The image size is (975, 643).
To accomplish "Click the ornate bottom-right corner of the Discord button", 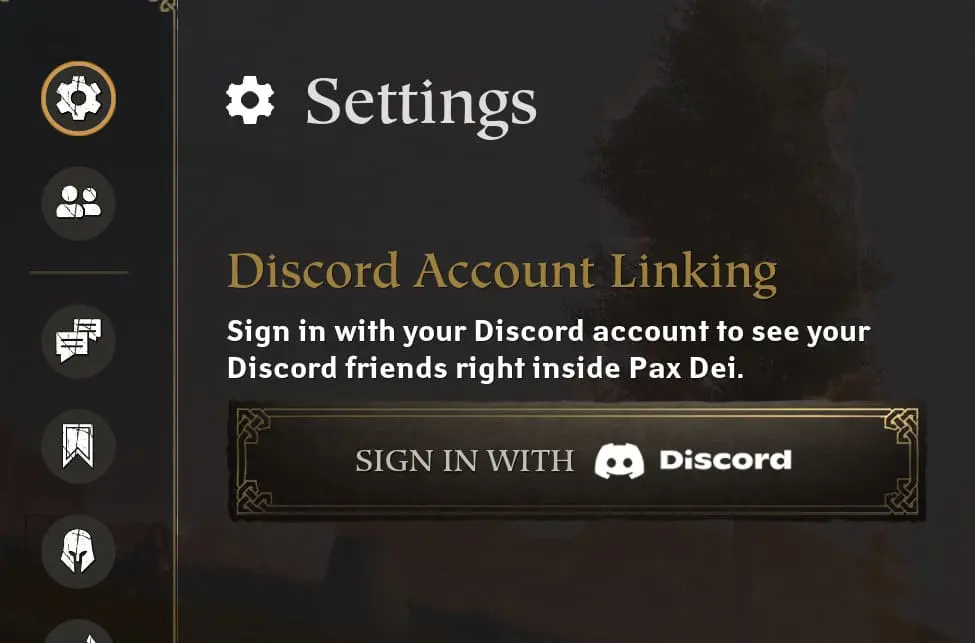I will coord(901,496).
